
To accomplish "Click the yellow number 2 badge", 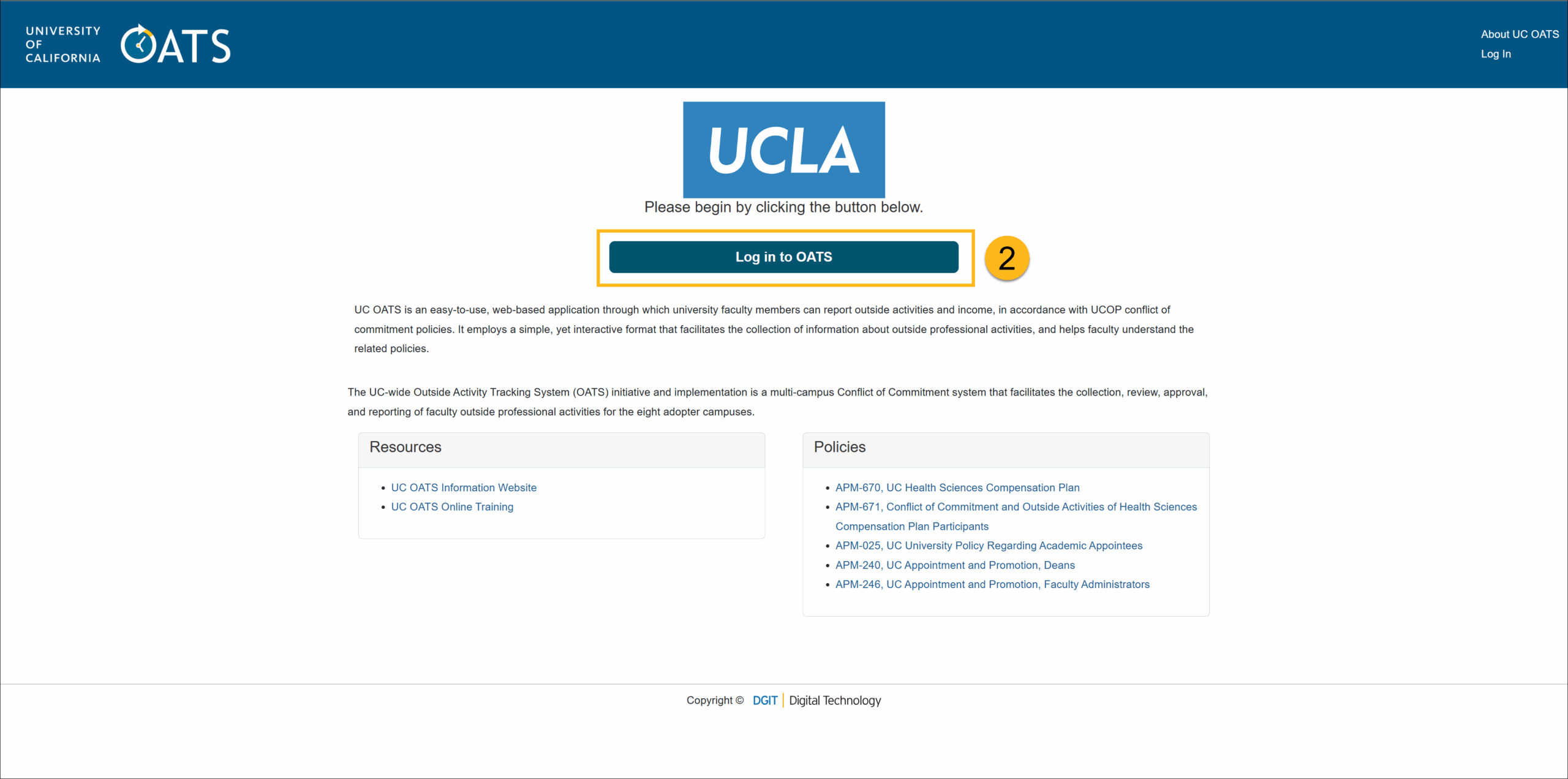I will click(x=1006, y=258).
